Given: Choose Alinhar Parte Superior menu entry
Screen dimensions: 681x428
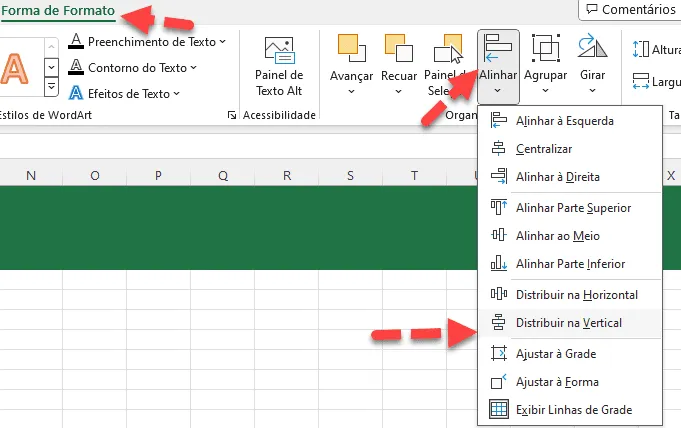Looking at the screenshot, I should tap(570, 208).
